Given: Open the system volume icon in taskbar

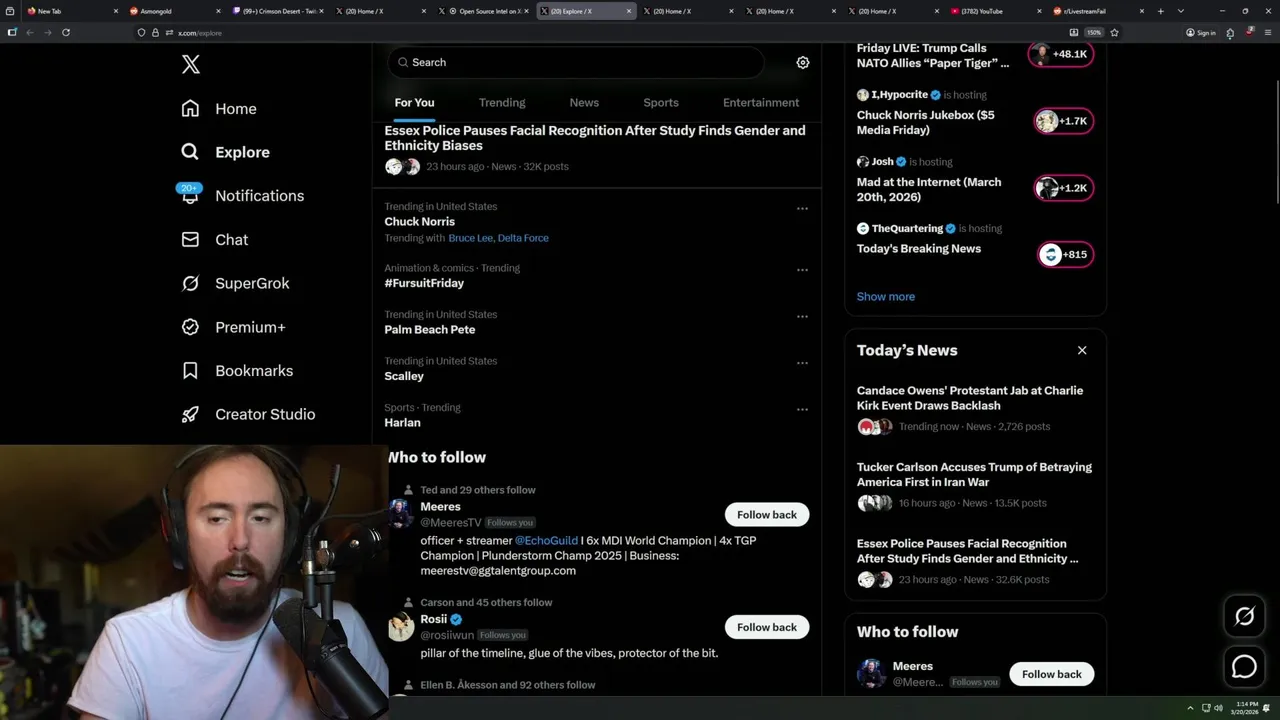Looking at the screenshot, I should (1218, 708).
